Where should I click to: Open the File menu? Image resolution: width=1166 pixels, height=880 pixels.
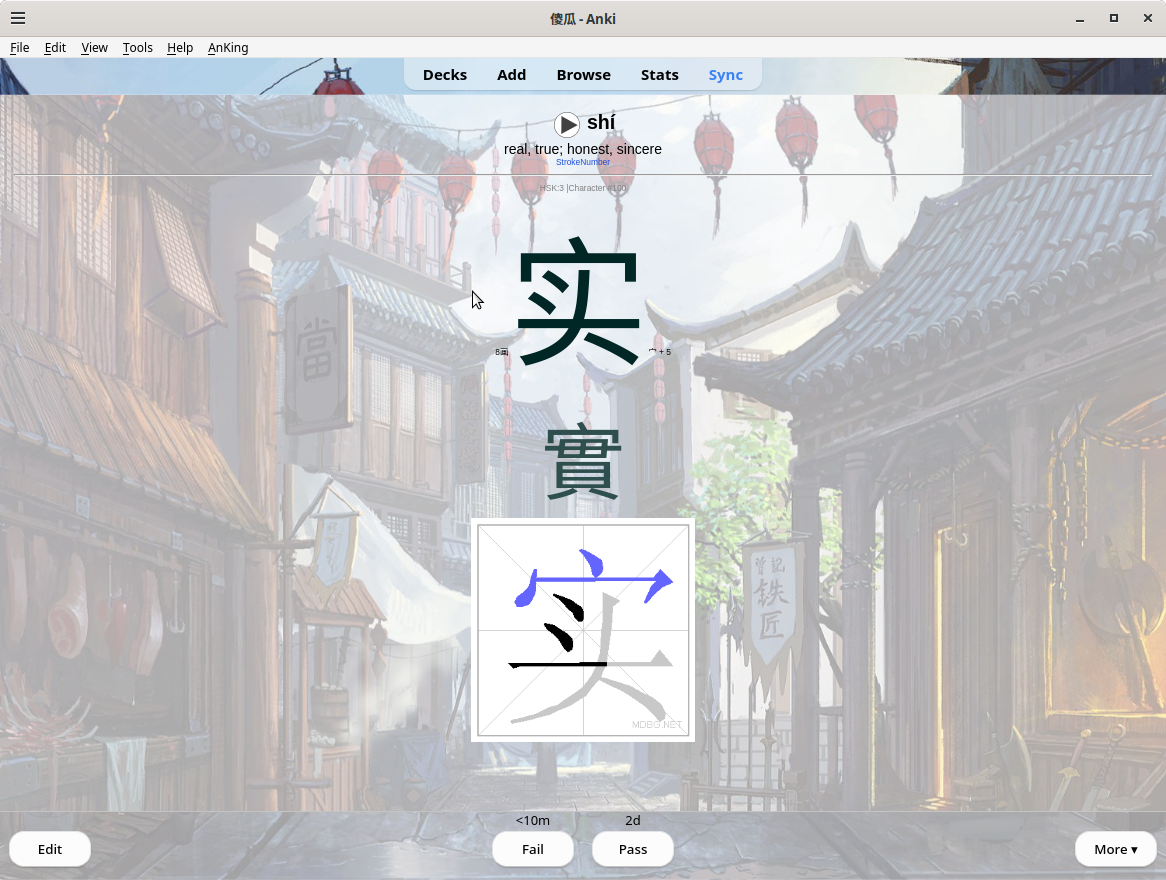19,48
